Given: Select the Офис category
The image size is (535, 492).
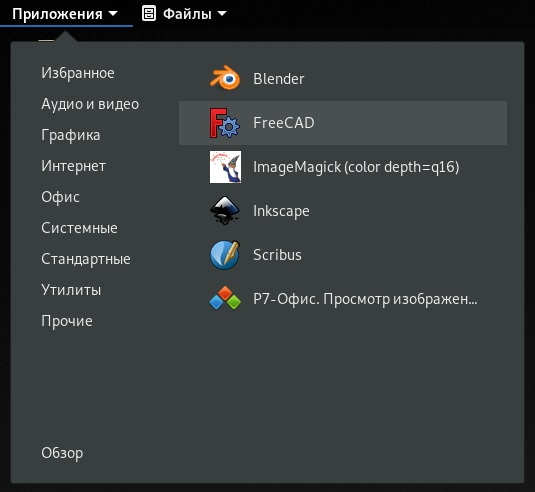Looking at the screenshot, I should tap(60, 197).
